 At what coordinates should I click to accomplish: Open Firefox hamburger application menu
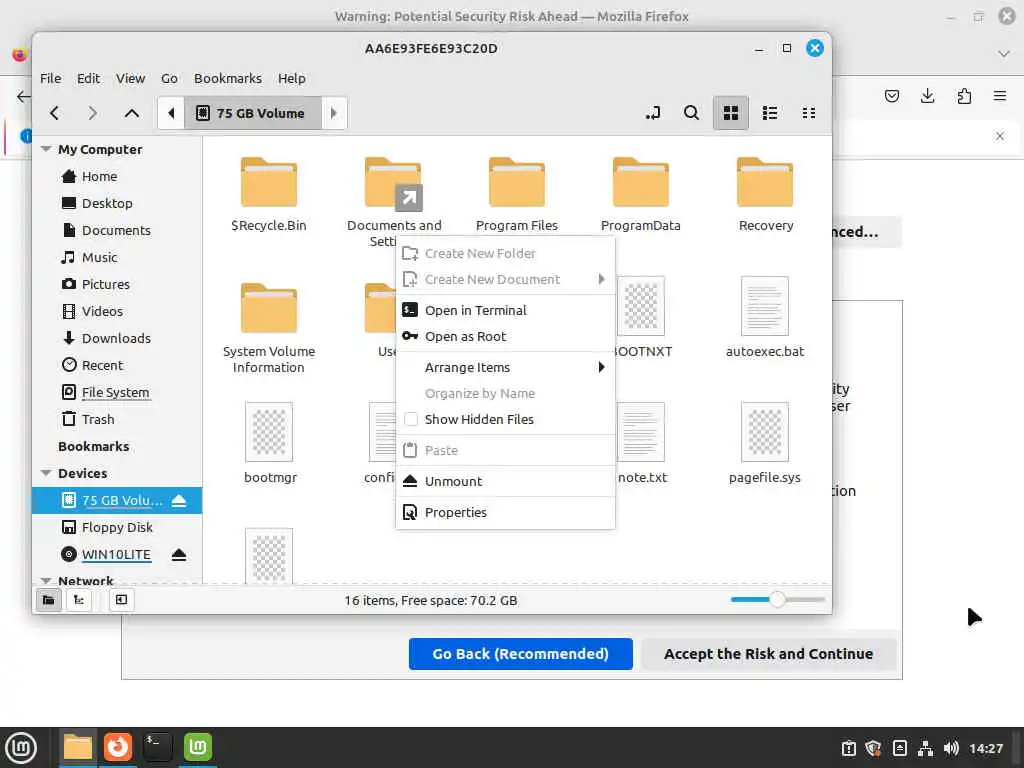click(x=1000, y=96)
